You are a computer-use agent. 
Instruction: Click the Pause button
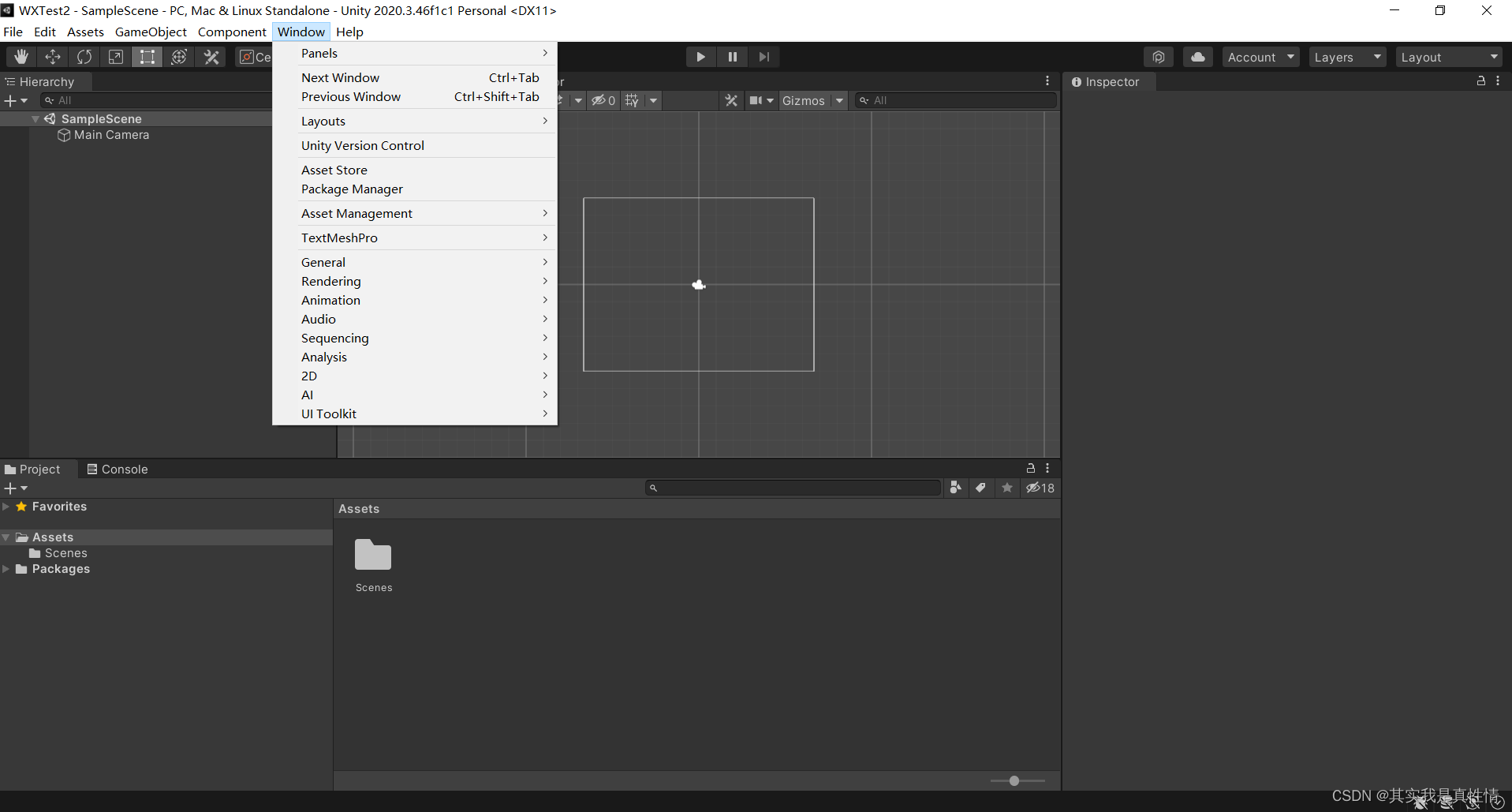733,57
